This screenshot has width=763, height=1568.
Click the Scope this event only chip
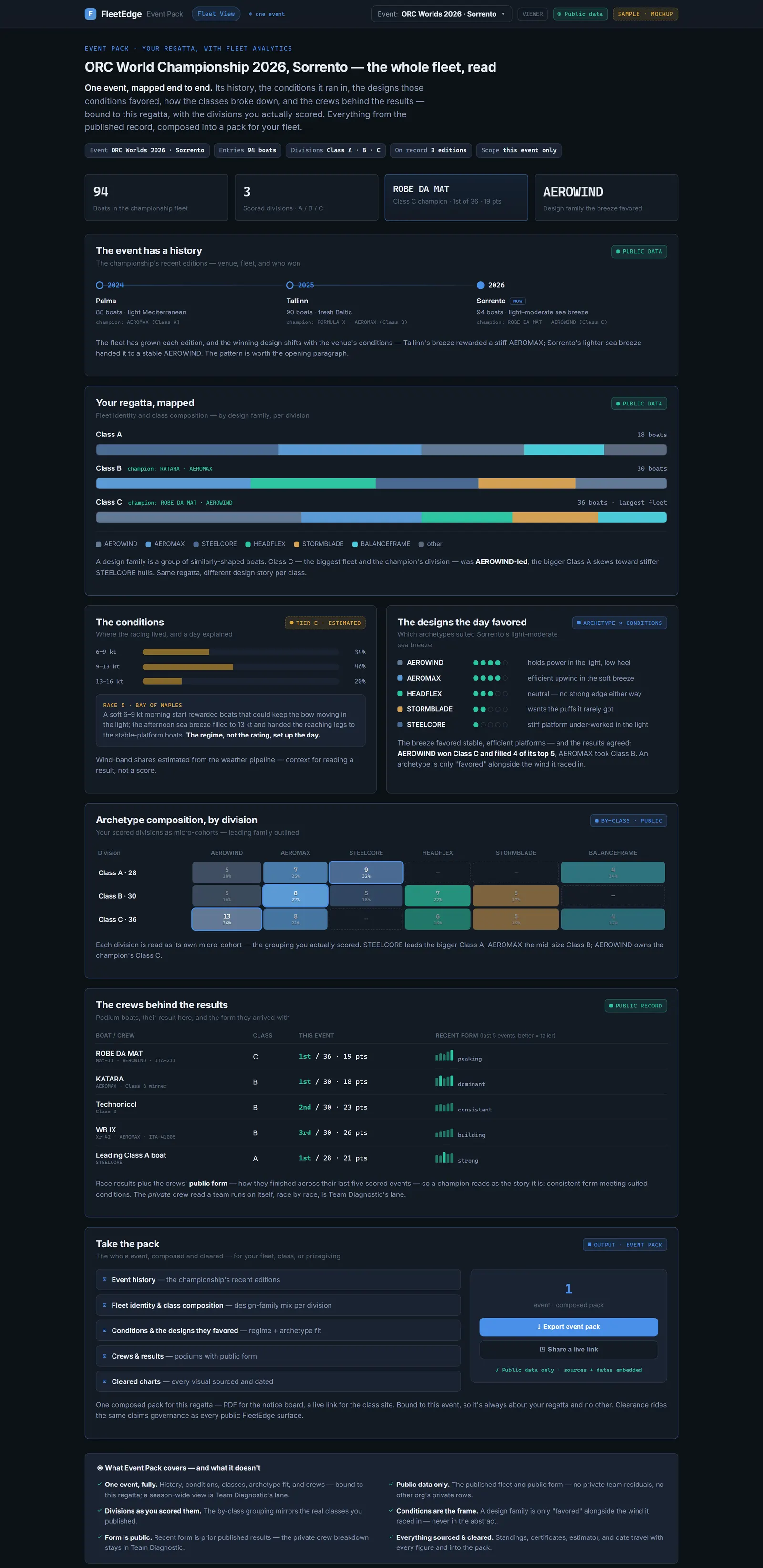[518, 150]
